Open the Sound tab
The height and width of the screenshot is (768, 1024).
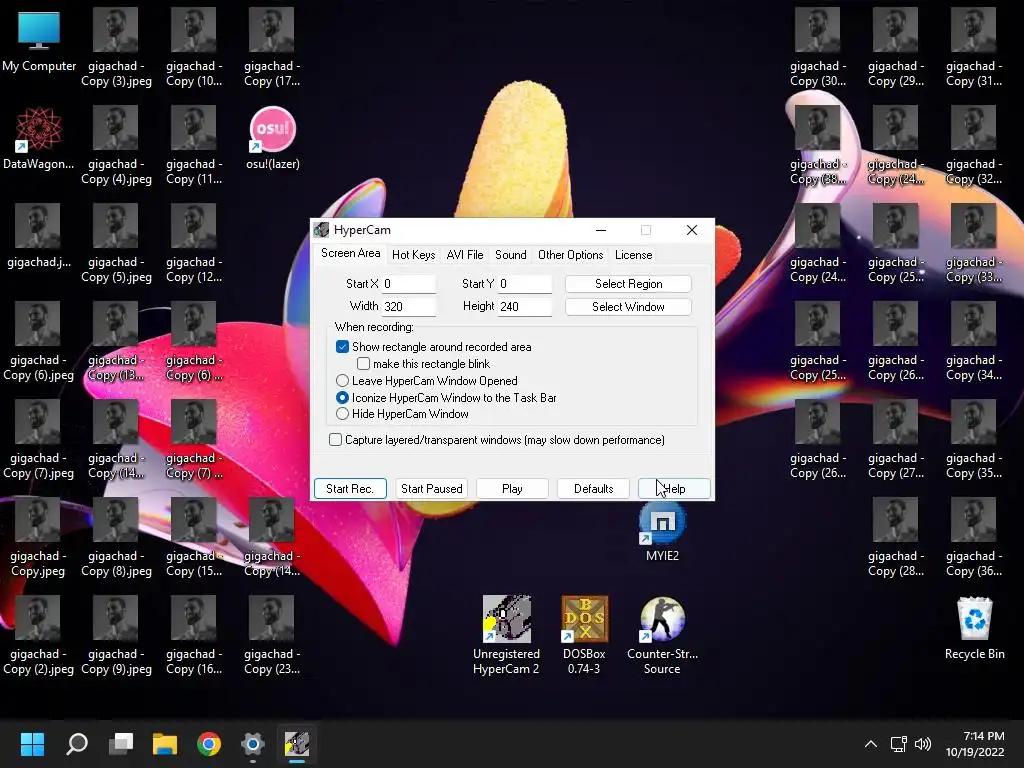coord(511,255)
